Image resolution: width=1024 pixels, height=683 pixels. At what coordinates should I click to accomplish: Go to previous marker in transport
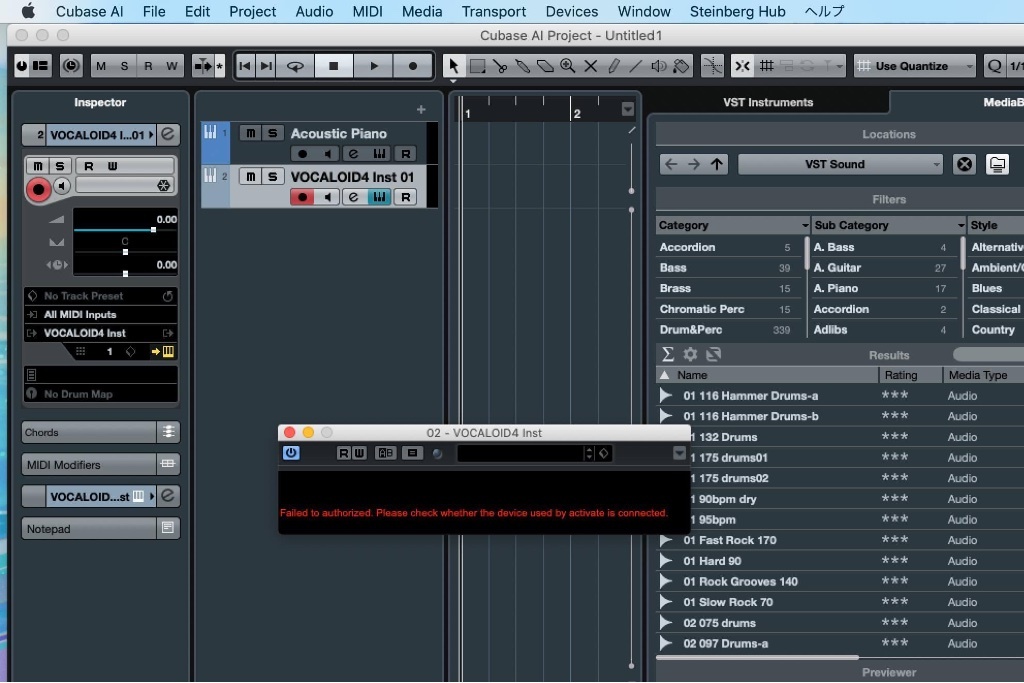click(x=245, y=66)
